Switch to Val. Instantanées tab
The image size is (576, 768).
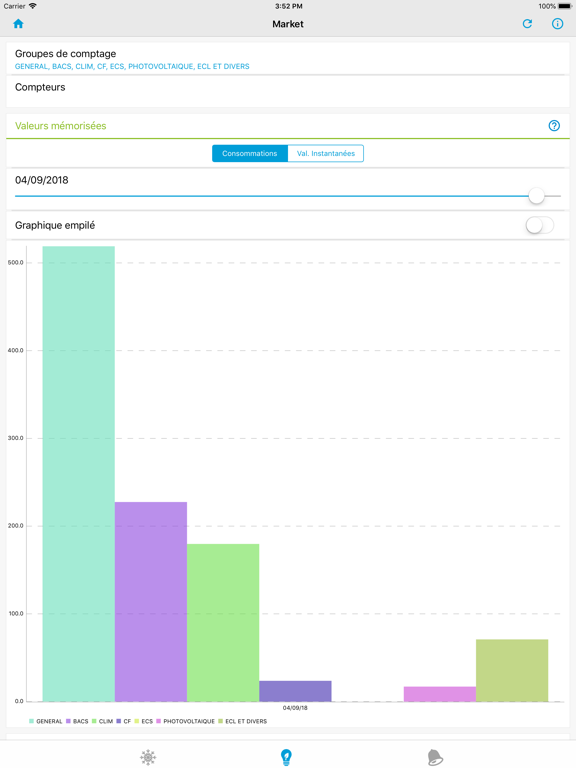pos(326,153)
